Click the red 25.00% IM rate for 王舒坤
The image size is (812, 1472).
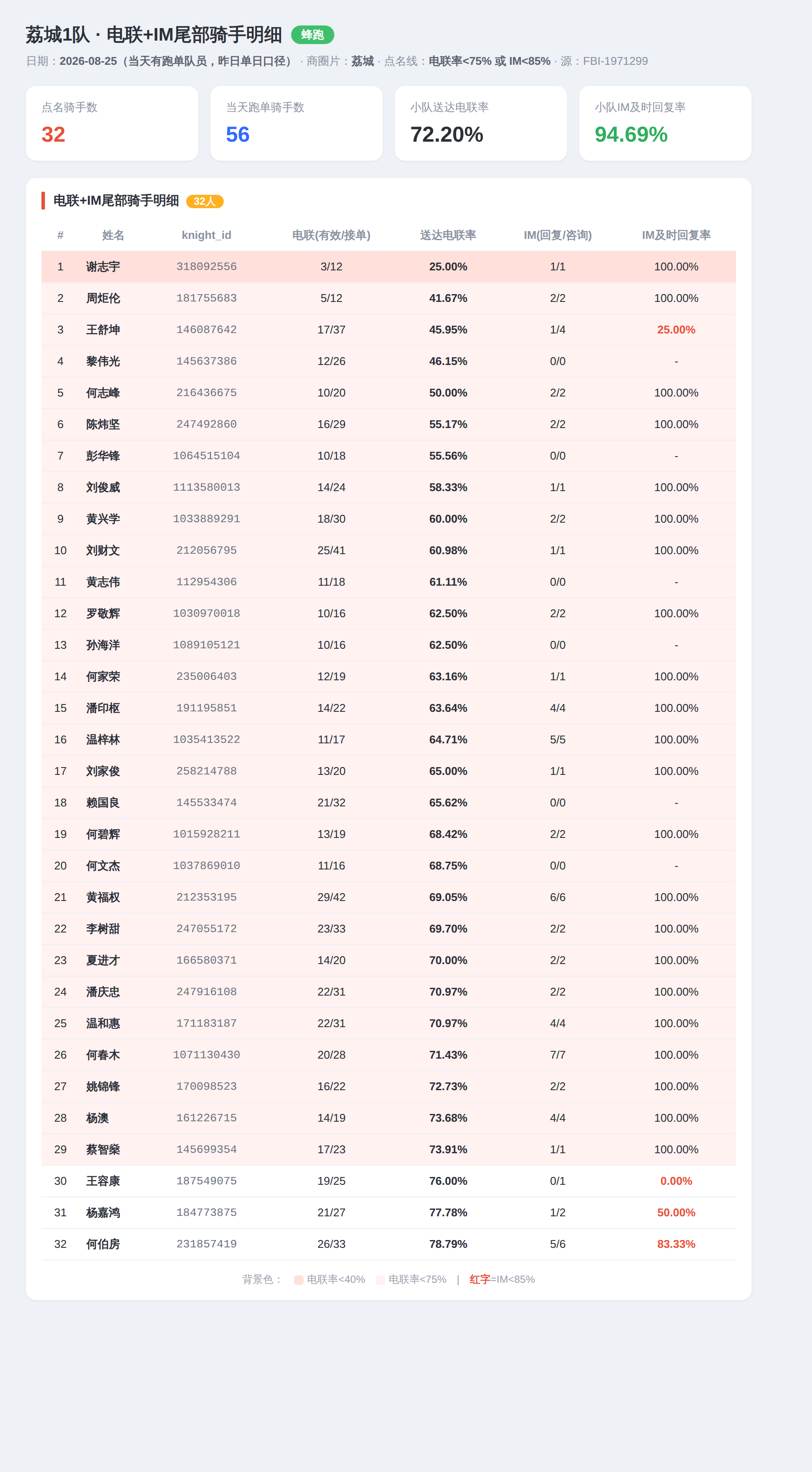click(x=676, y=330)
